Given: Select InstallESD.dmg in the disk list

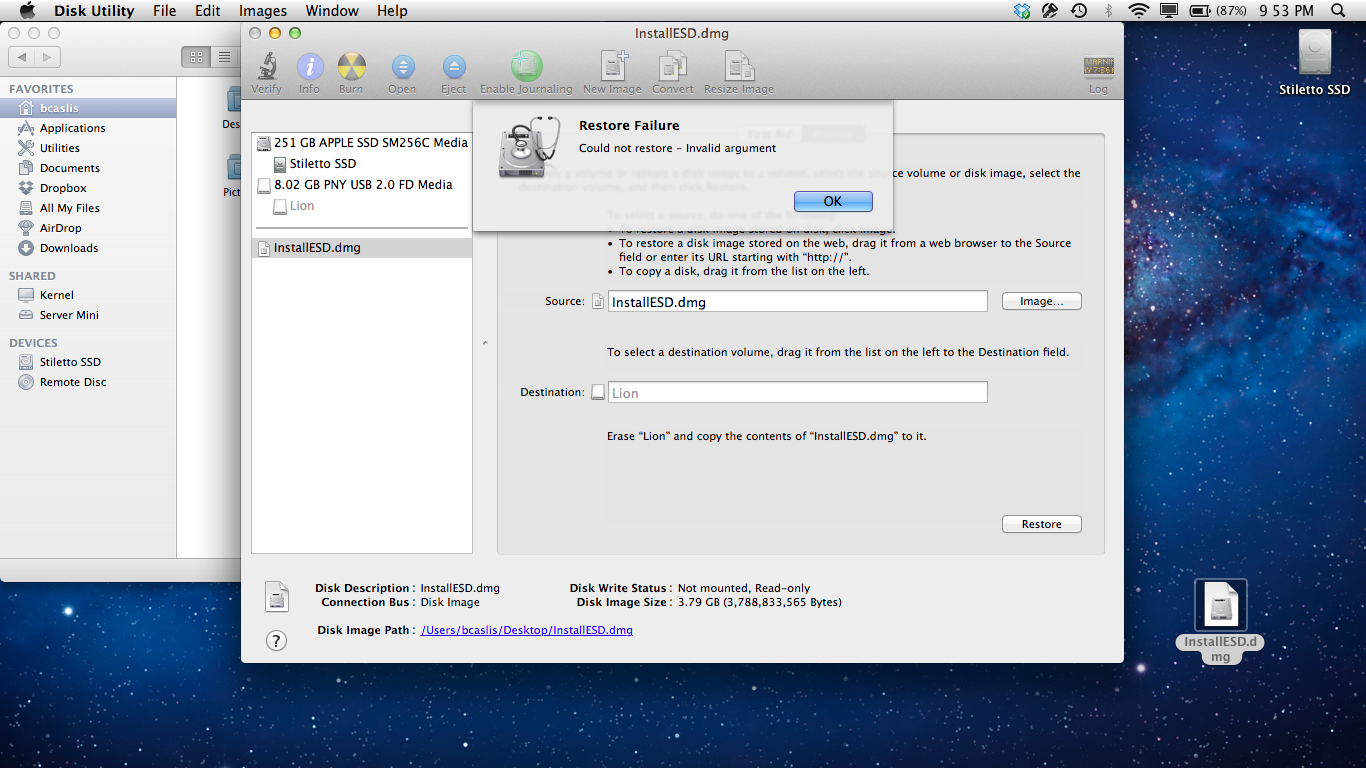Looking at the screenshot, I should (362, 248).
